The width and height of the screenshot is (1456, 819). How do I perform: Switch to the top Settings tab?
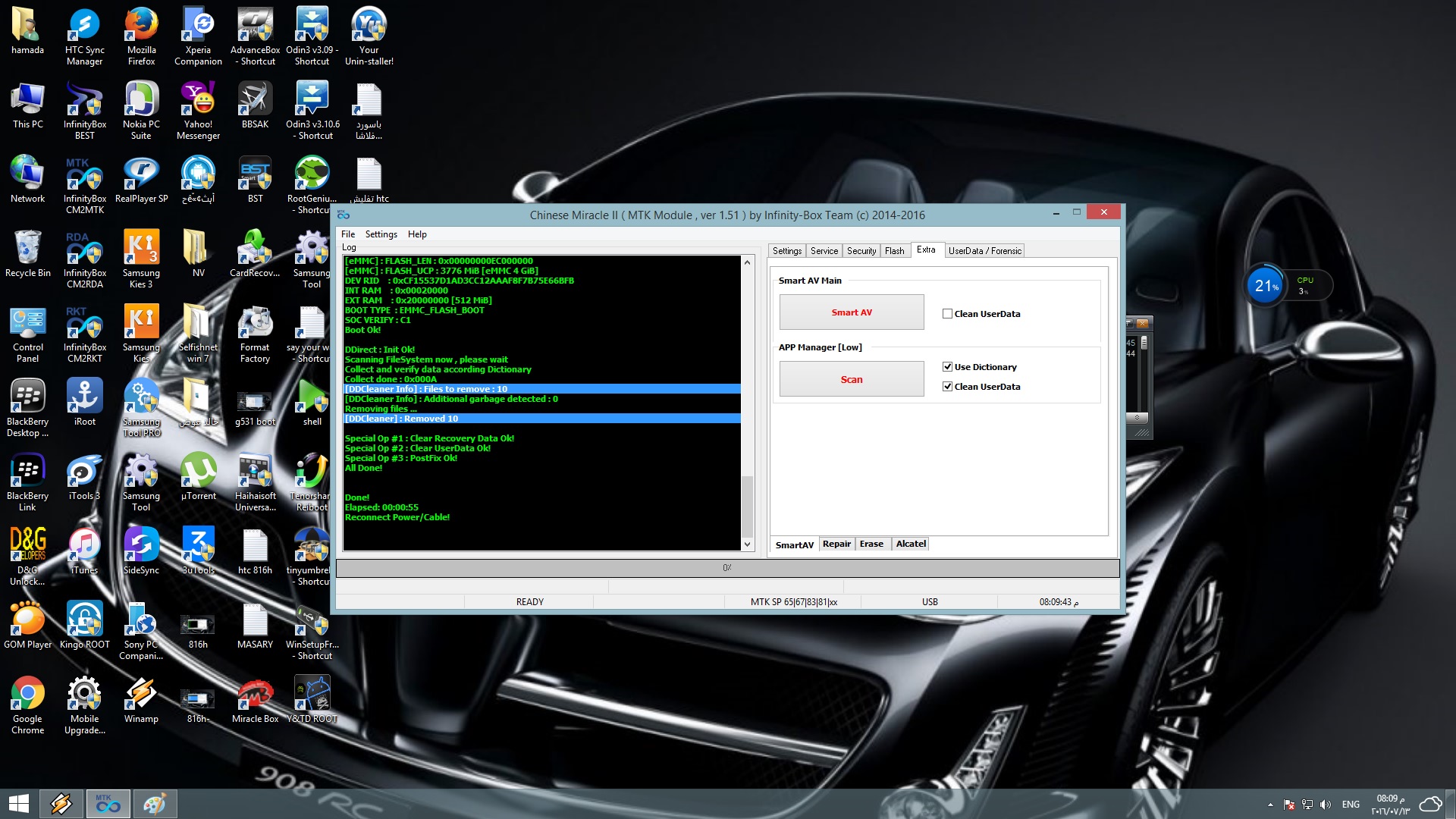tap(786, 251)
